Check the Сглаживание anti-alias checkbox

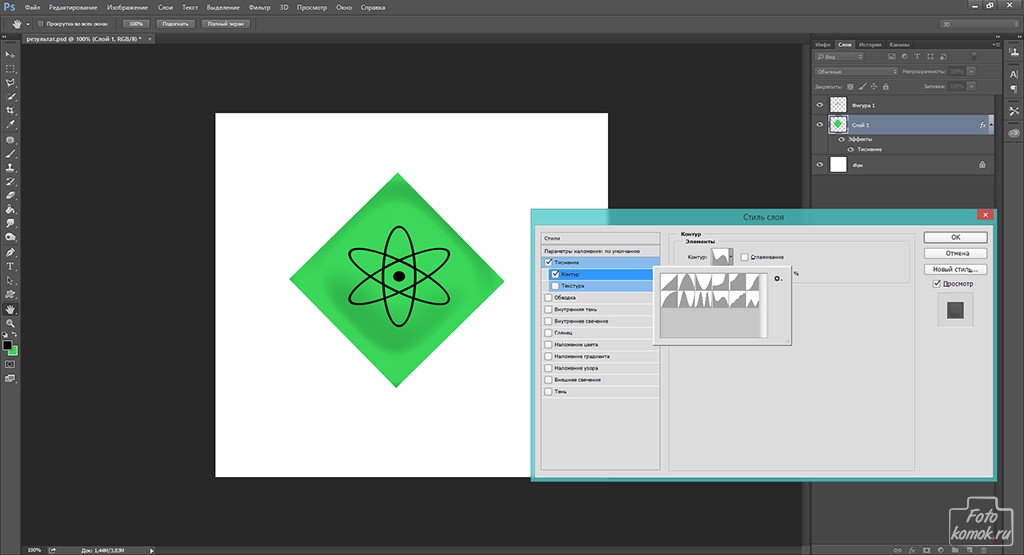tap(744, 257)
